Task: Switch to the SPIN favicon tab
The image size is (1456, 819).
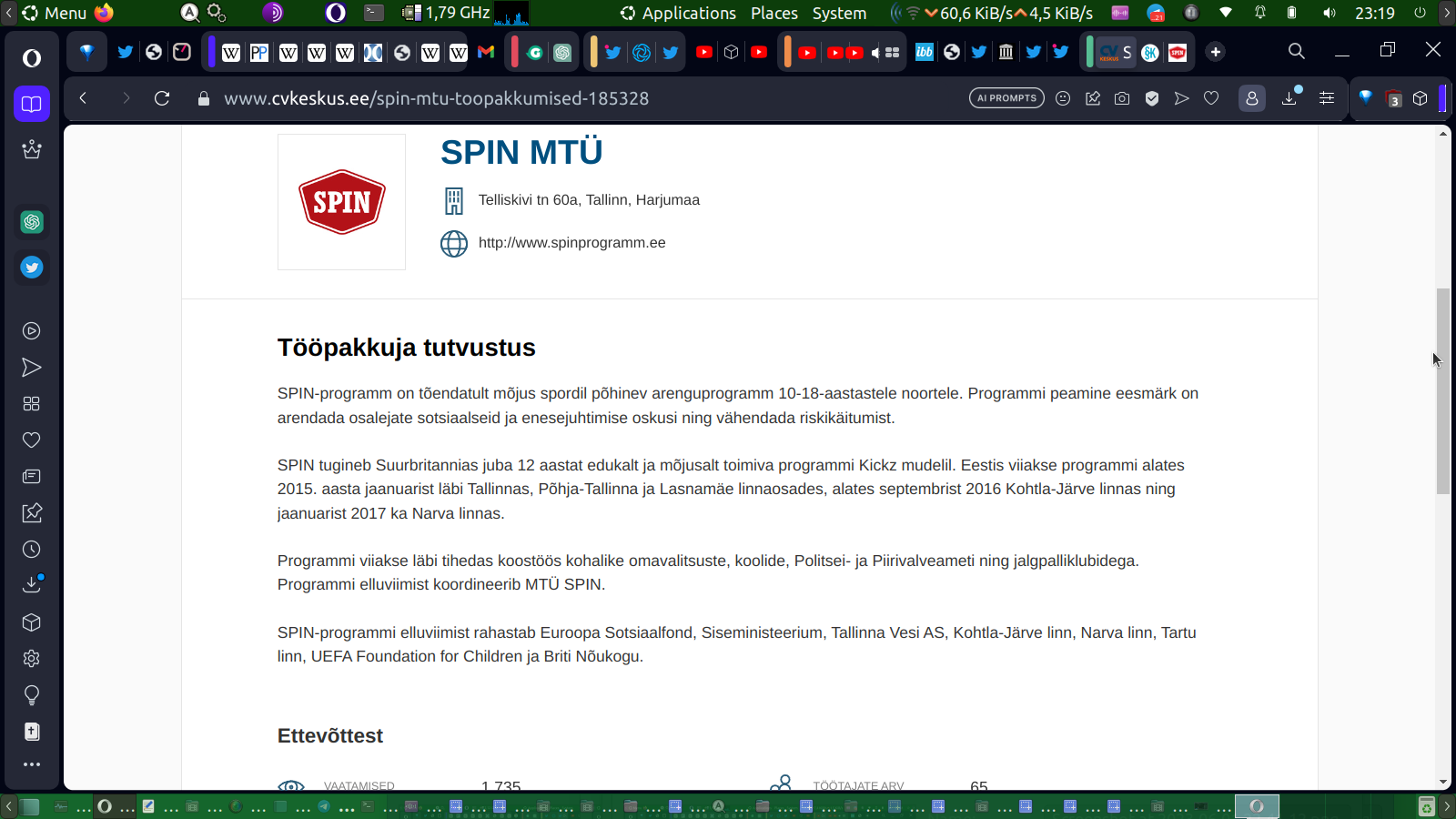Action: (x=1178, y=53)
